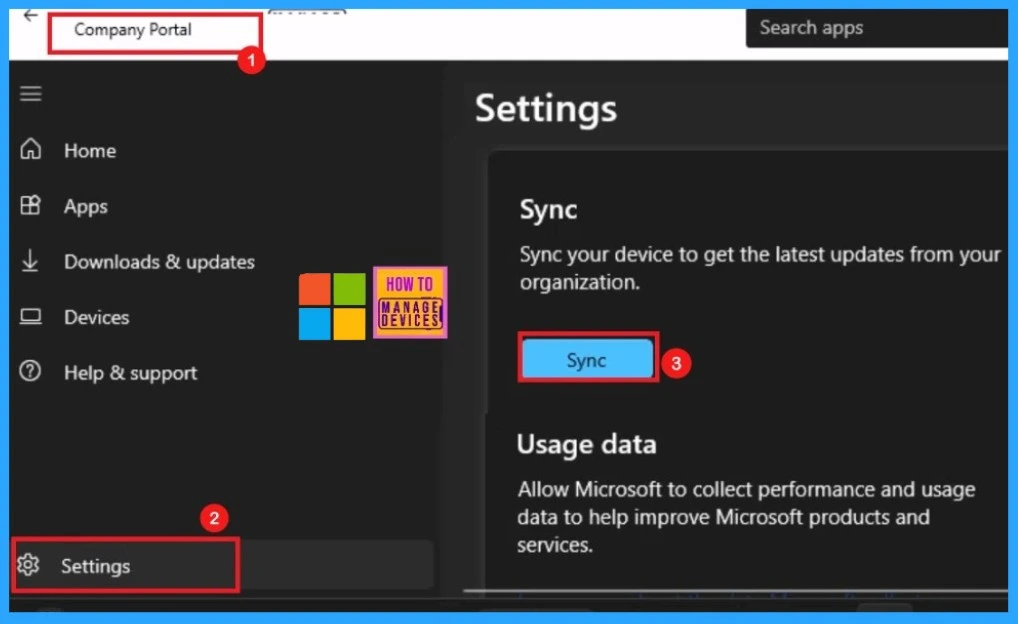Click the Settings page heading
1018x624 pixels.
(x=546, y=108)
